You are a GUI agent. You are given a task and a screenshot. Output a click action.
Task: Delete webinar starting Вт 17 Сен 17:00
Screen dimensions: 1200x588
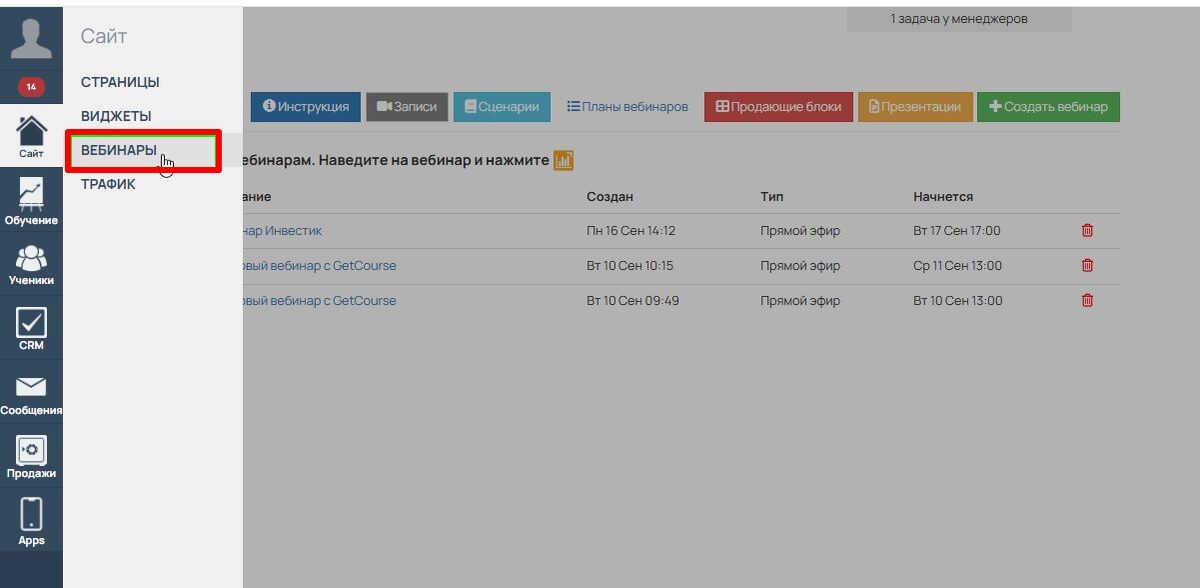tap(1087, 230)
